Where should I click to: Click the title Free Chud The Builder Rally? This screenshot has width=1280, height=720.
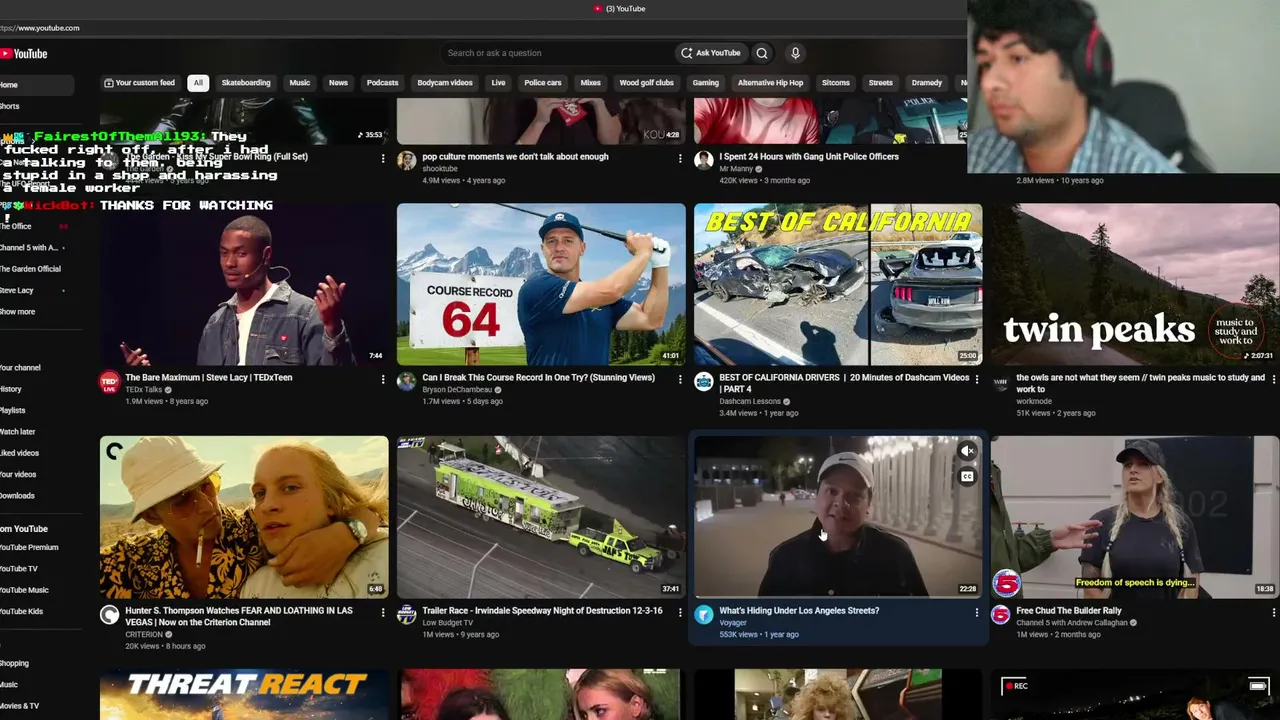[x=1069, y=611]
